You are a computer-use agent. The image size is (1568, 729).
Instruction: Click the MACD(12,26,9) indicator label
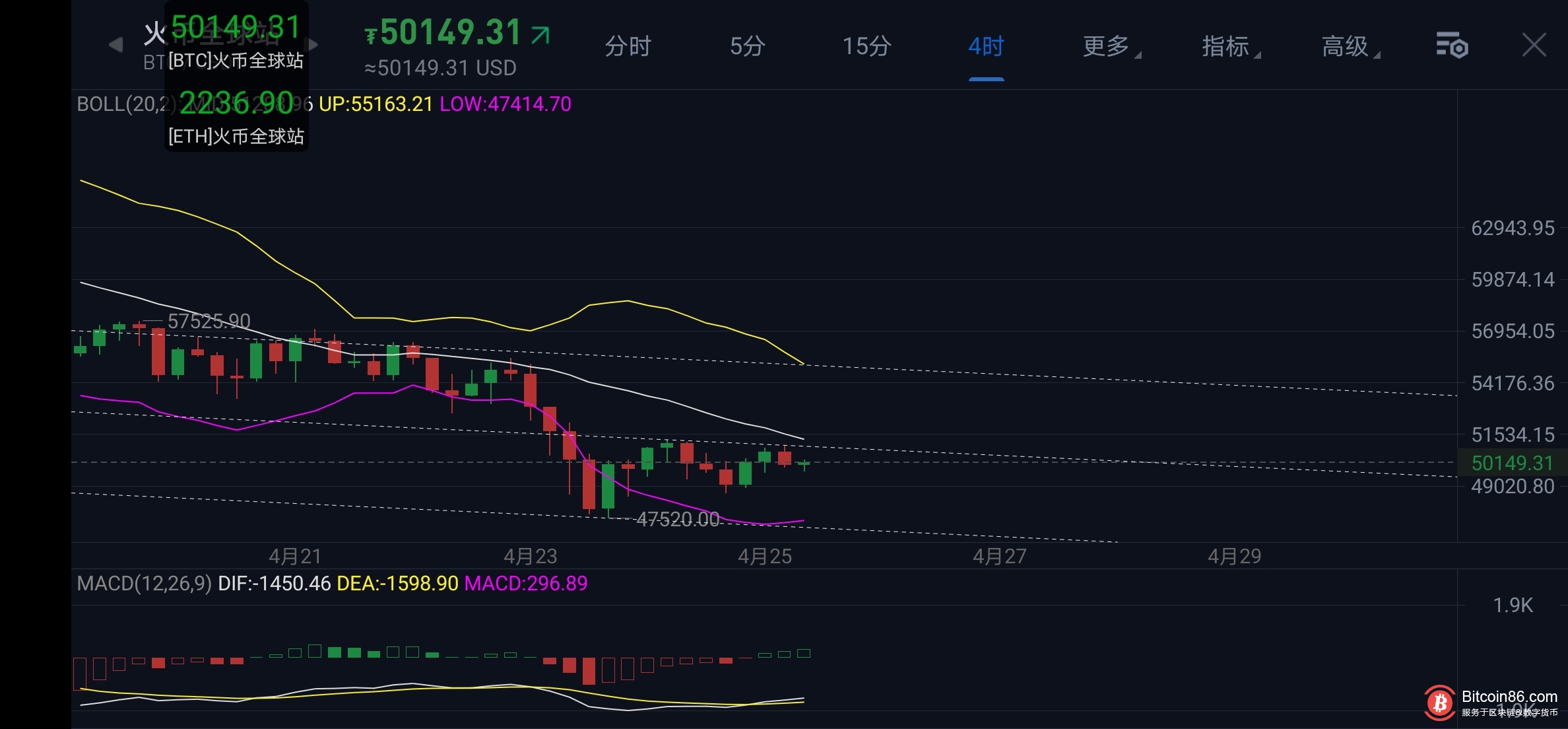(144, 584)
